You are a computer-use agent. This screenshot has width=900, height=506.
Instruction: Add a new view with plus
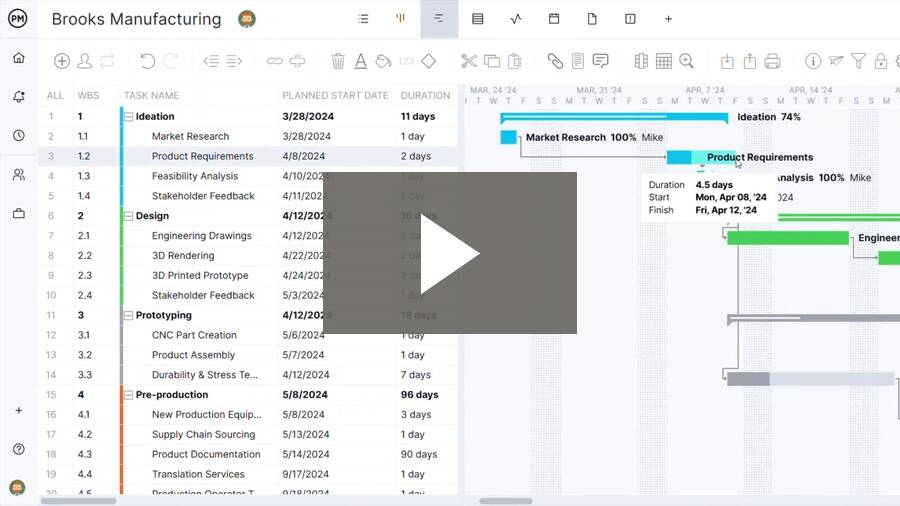click(x=668, y=19)
